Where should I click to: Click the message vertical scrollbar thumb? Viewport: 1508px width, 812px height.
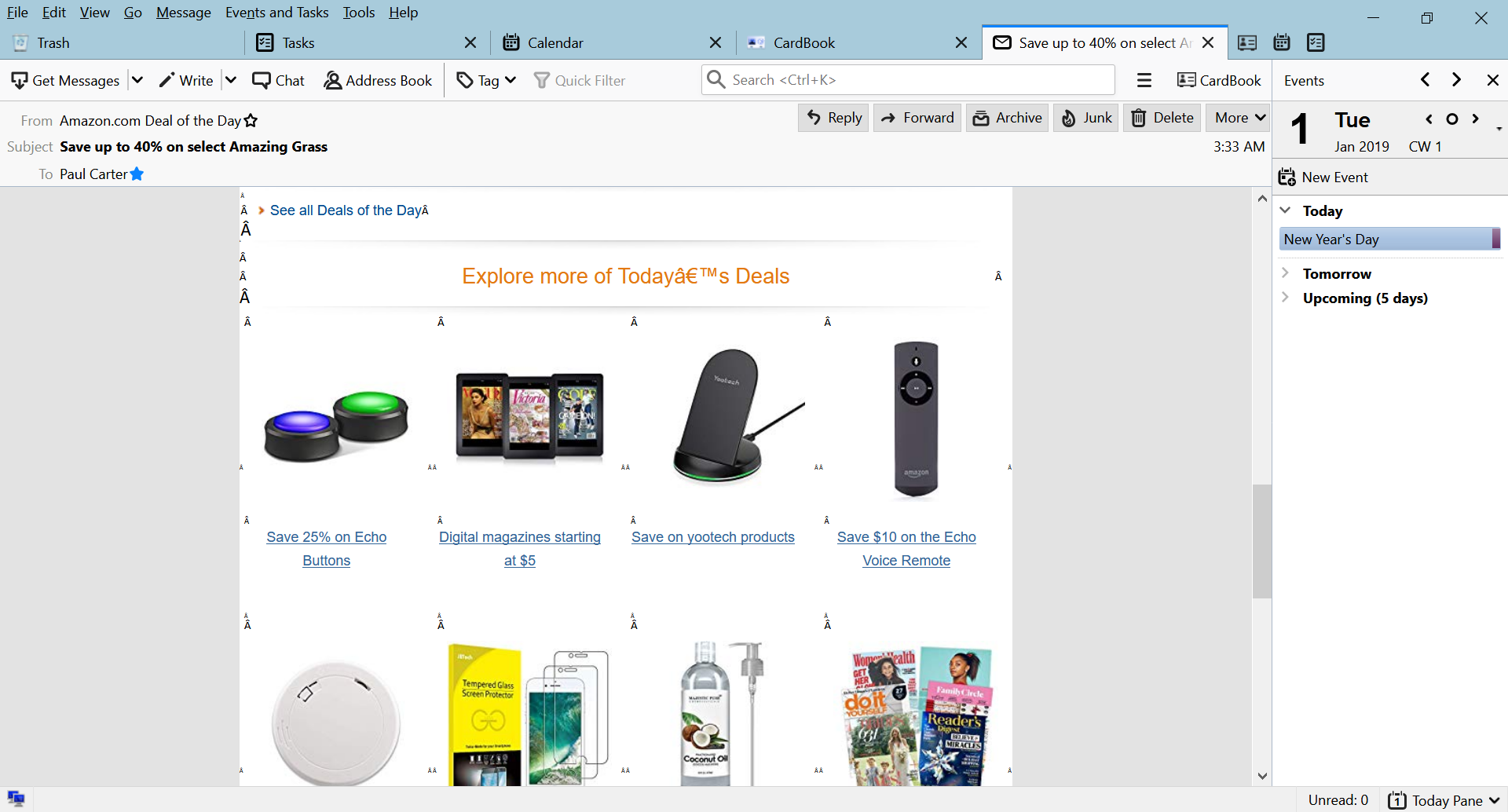coord(1261,542)
